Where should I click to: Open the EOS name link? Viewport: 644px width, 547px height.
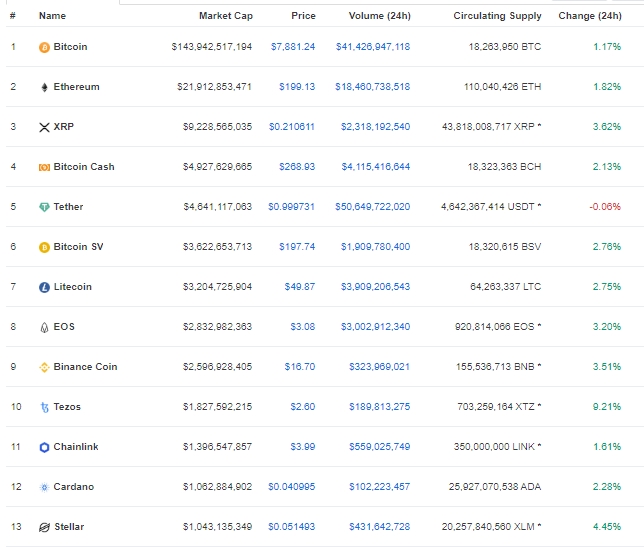tap(64, 327)
